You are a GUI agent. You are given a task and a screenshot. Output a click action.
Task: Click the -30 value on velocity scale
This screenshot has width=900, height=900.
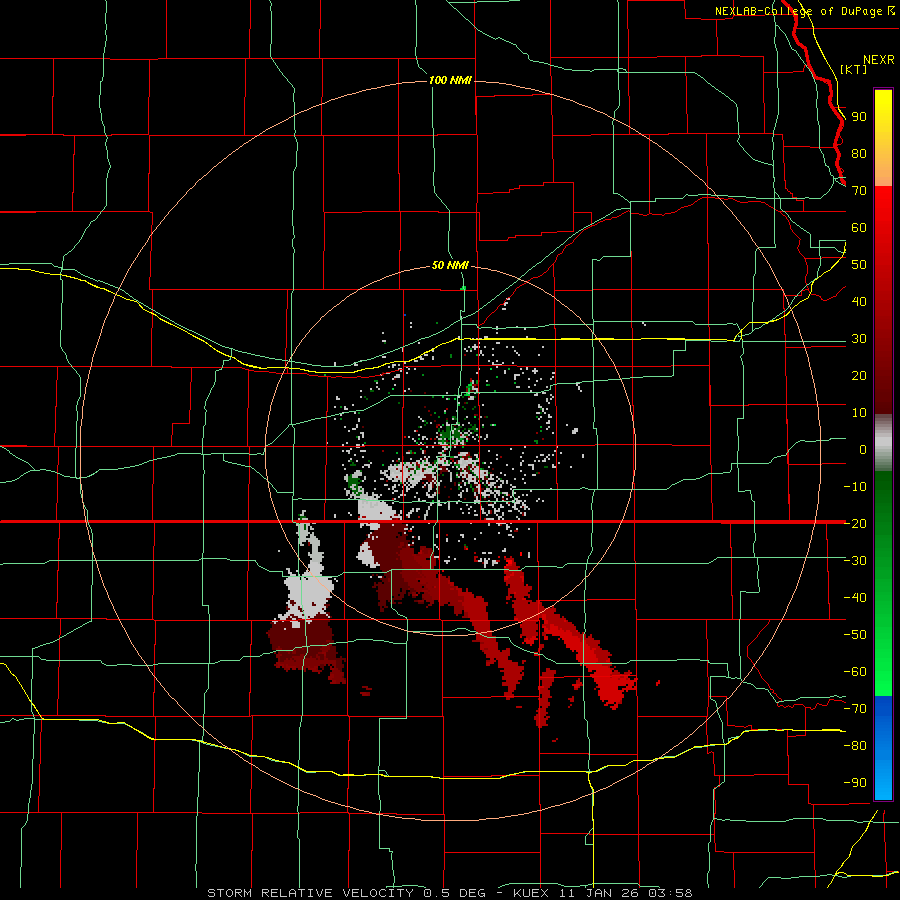[855, 561]
